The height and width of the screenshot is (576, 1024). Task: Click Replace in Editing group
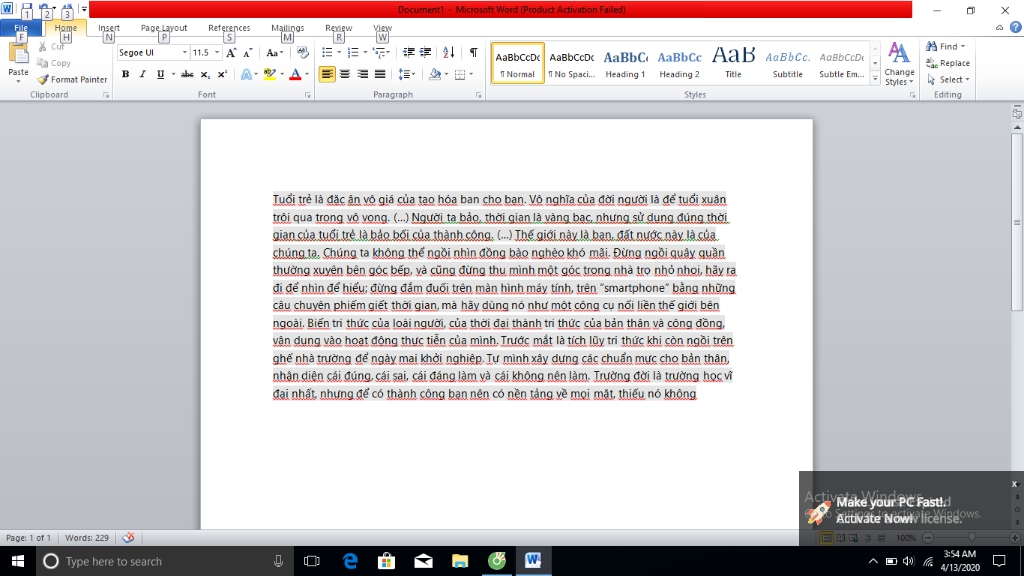click(948, 63)
